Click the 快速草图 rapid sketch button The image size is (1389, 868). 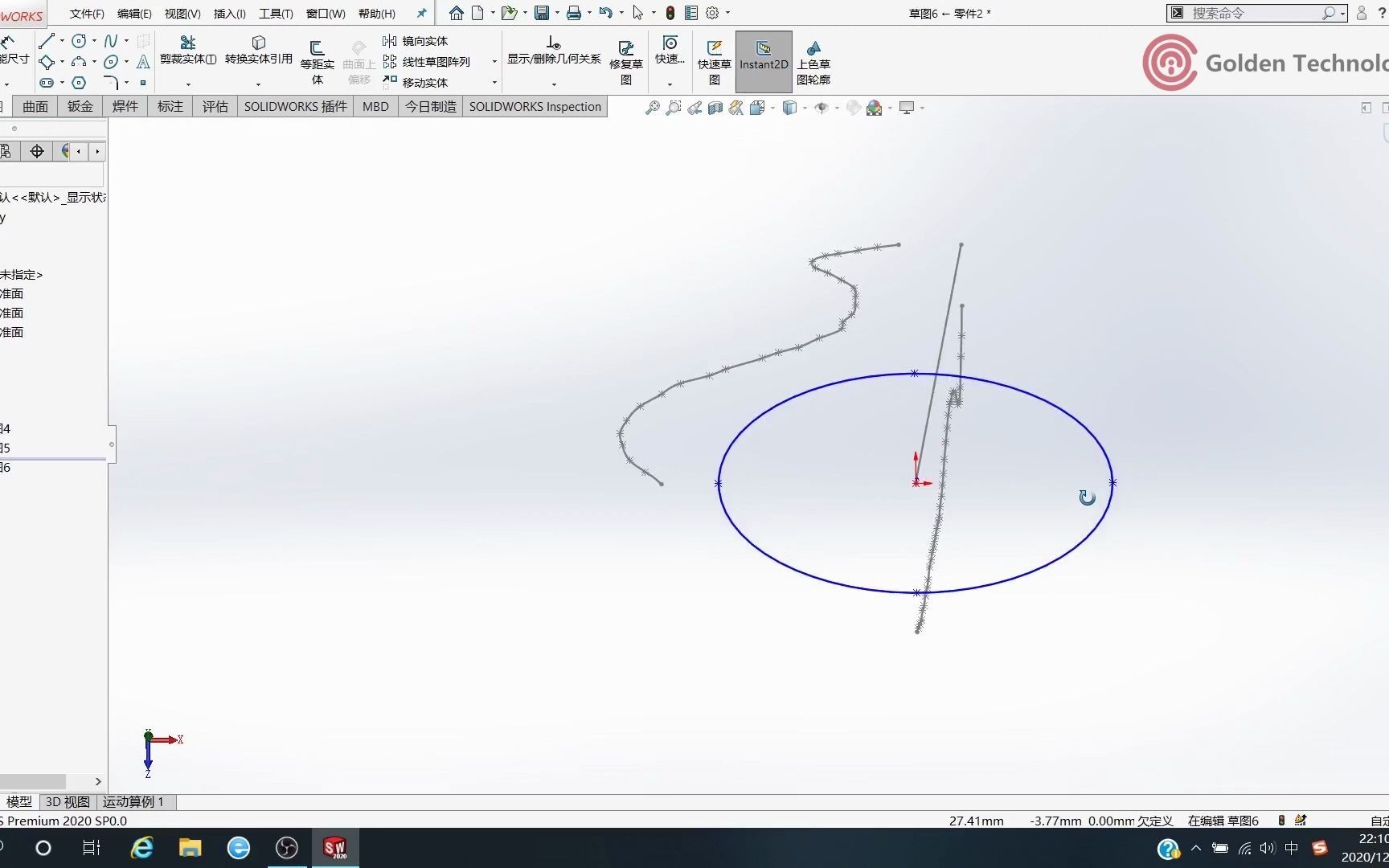[714, 62]
